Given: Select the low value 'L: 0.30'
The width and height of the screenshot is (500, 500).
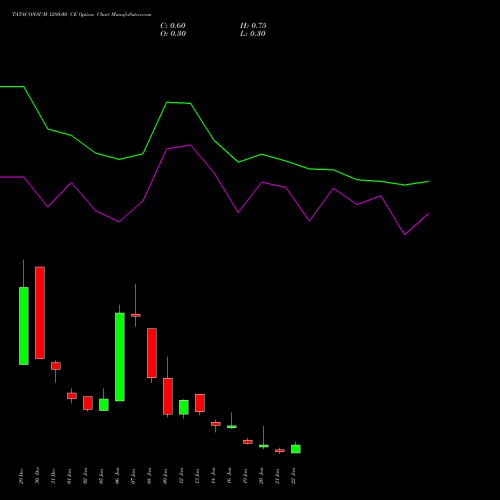Looking at the screenshot, I should coord(253,34).
